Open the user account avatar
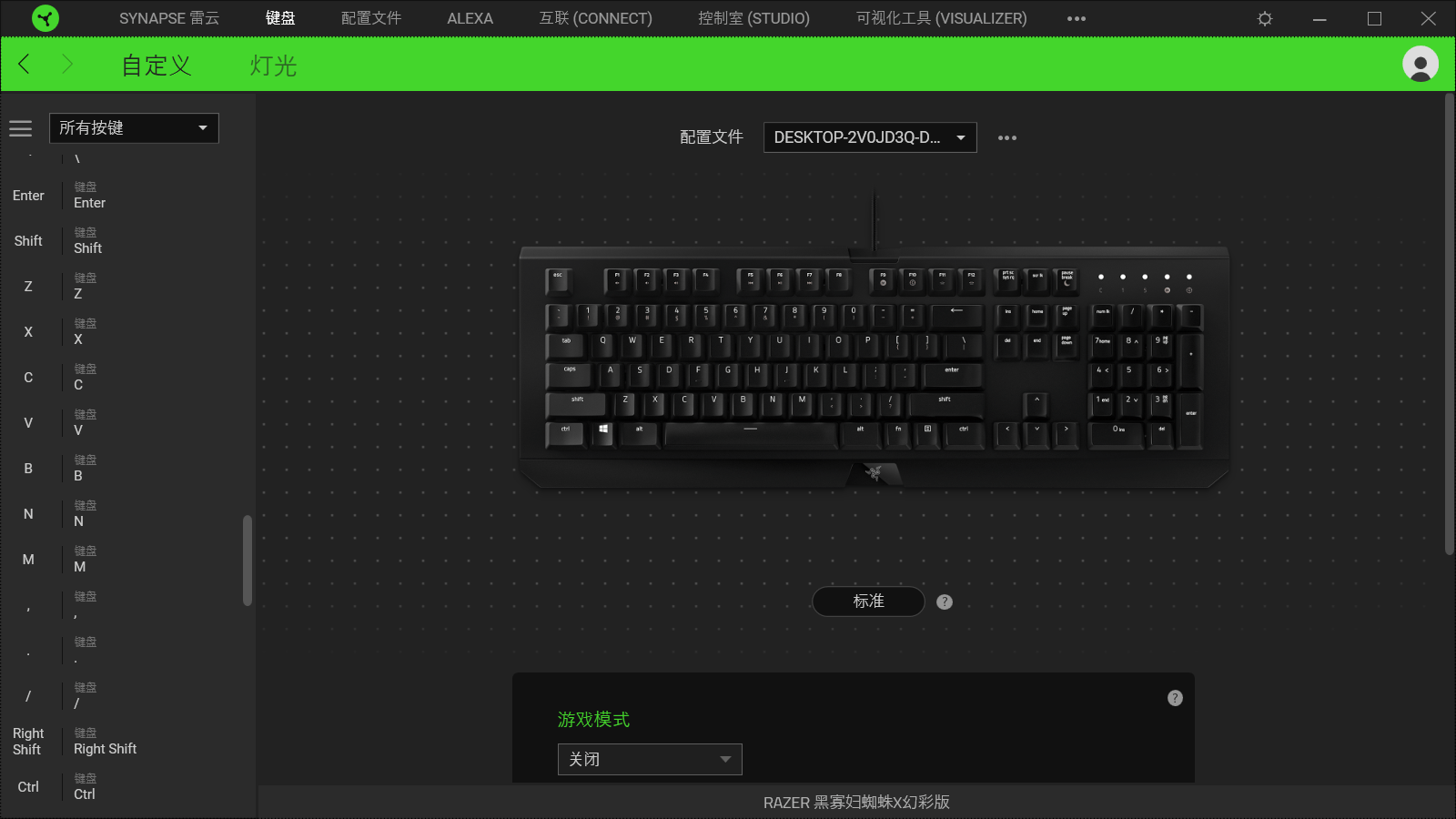1456x819 pixels. coord(1421,64)
